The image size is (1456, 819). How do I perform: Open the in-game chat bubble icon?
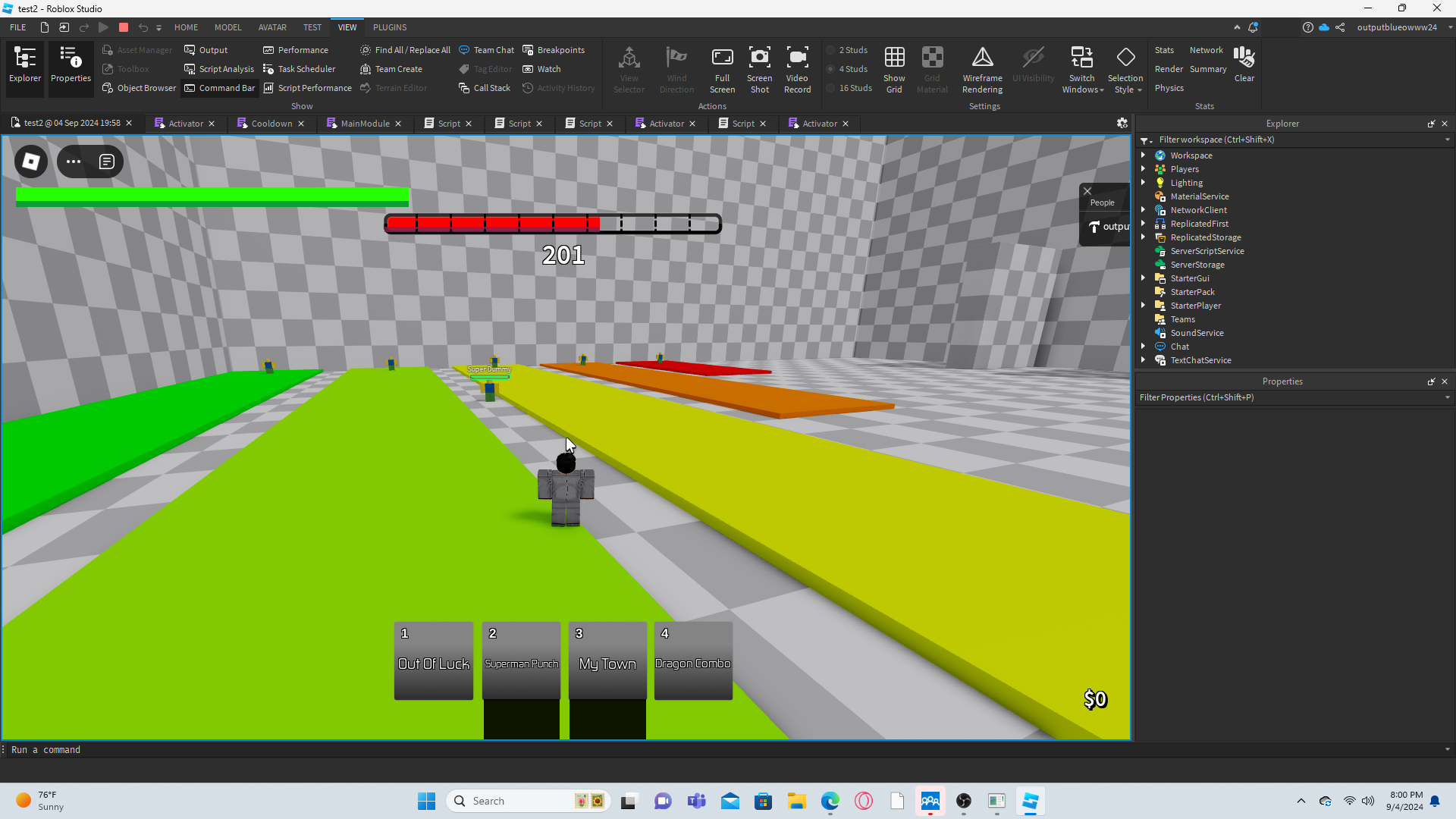pos(107,162)
